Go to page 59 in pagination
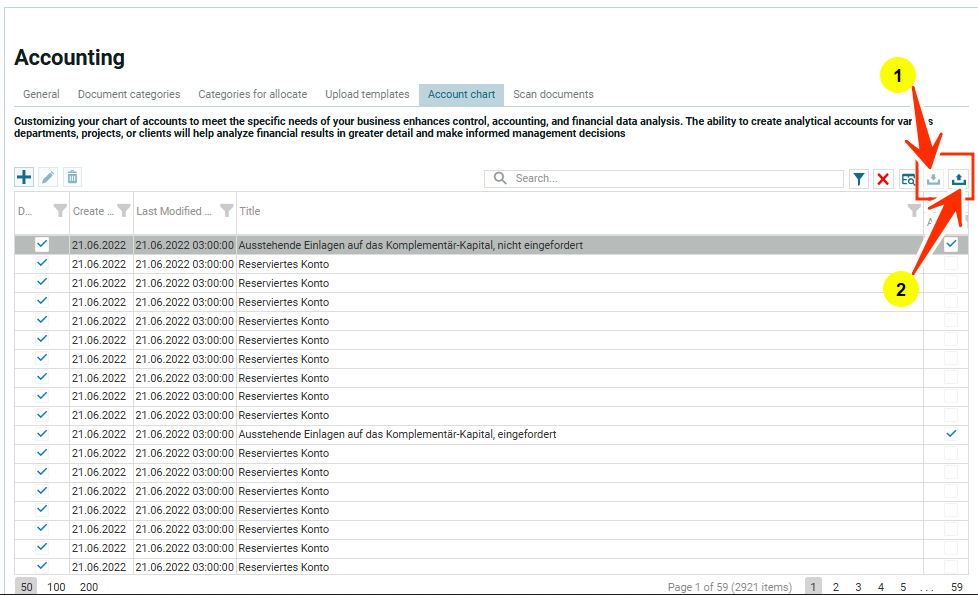The width and height of the screenshot is (978, 595). 957,587
